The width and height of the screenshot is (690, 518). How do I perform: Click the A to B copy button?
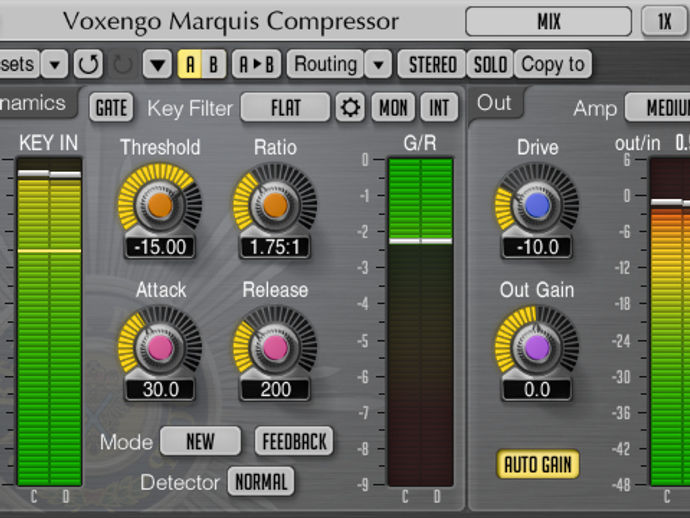tap(257, 64)
